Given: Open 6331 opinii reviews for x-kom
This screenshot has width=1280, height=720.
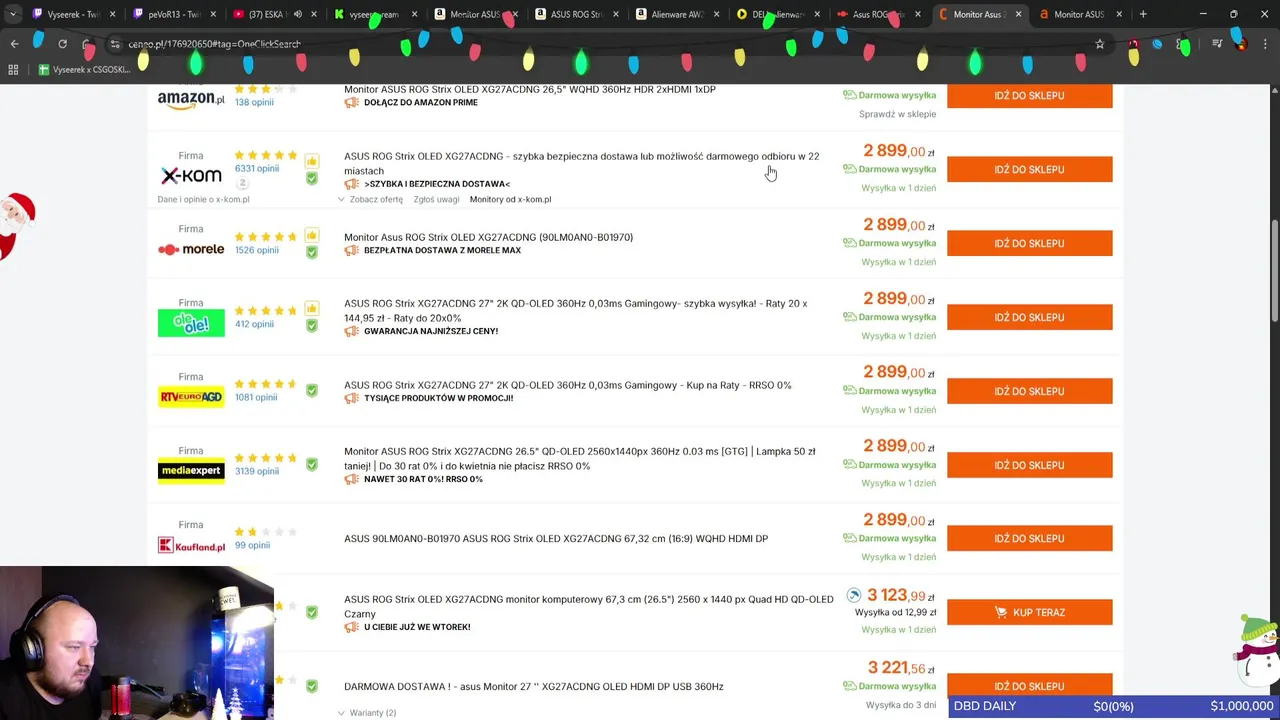Looking at the screenshot, I should [257, 168].
